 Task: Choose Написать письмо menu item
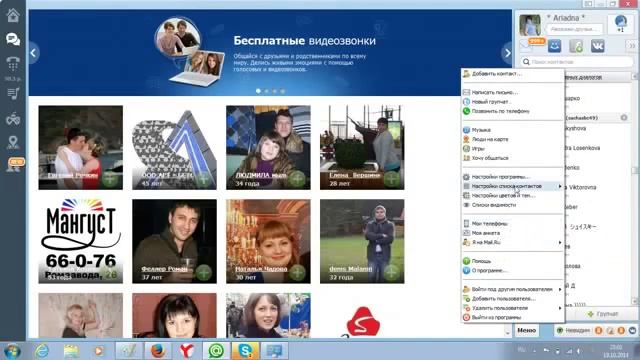point(513,92)
